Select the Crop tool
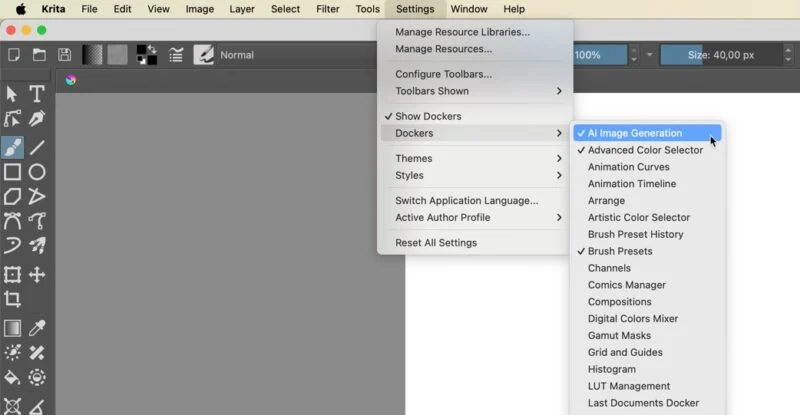The height and width of the screenshot is (415, 800). 12,299
